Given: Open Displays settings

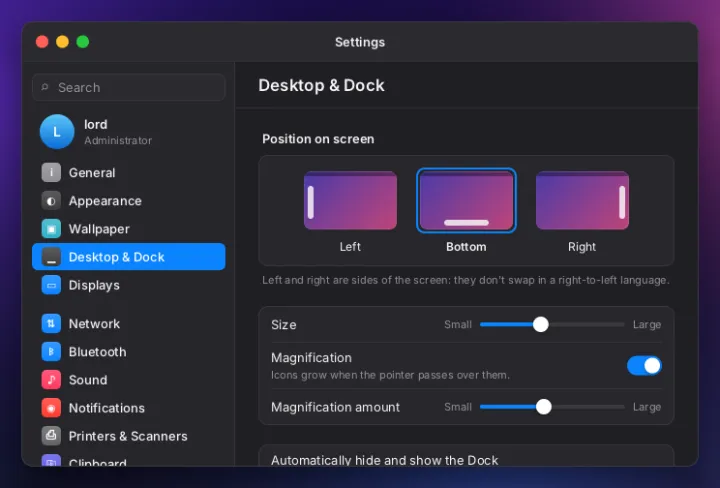Looking at the screenshot, I should tap(129, 285).
